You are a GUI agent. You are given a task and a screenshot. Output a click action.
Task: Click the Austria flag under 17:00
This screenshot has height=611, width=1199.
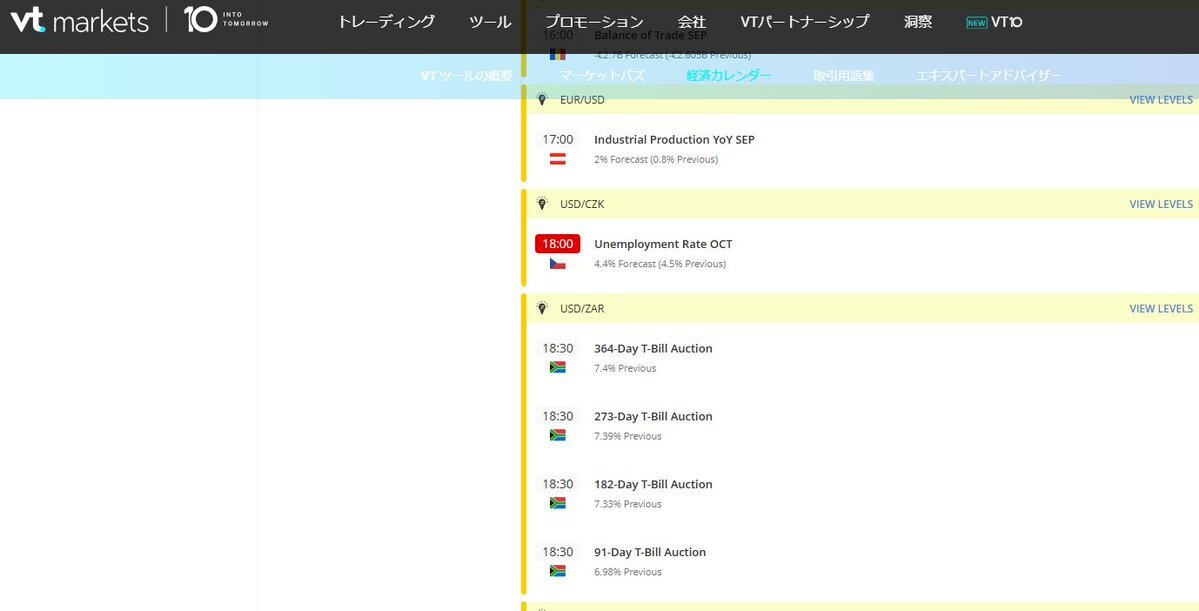click(x=558, y=159)
